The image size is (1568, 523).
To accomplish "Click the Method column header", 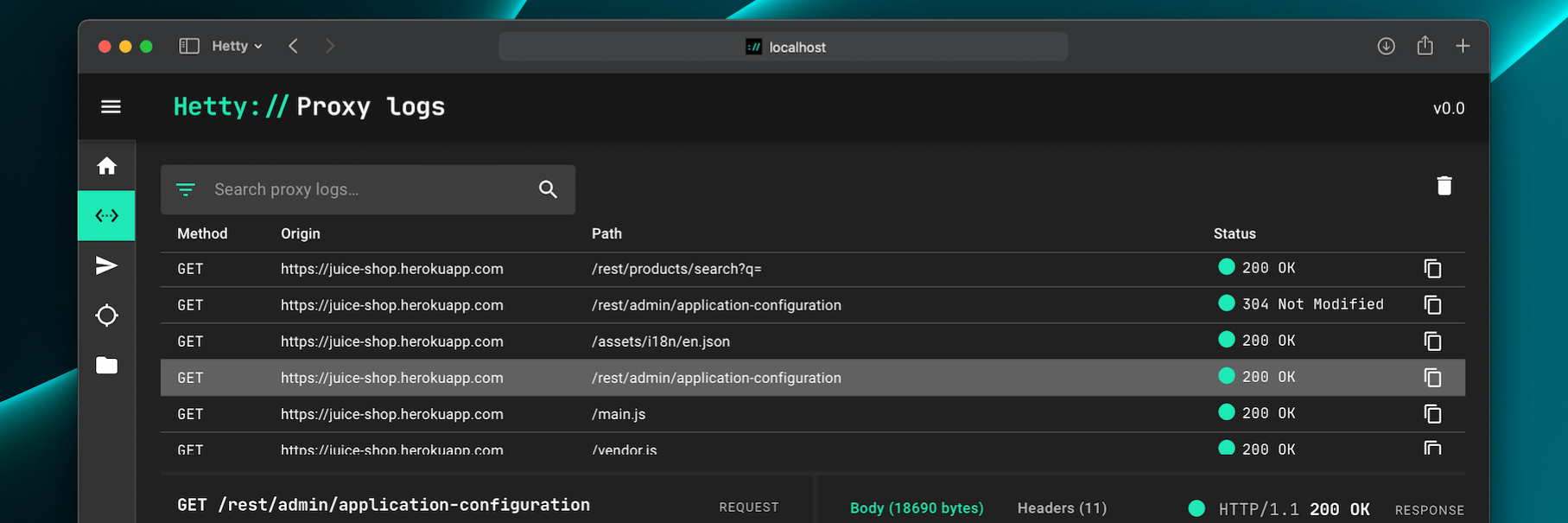I will tap(202, 233).
